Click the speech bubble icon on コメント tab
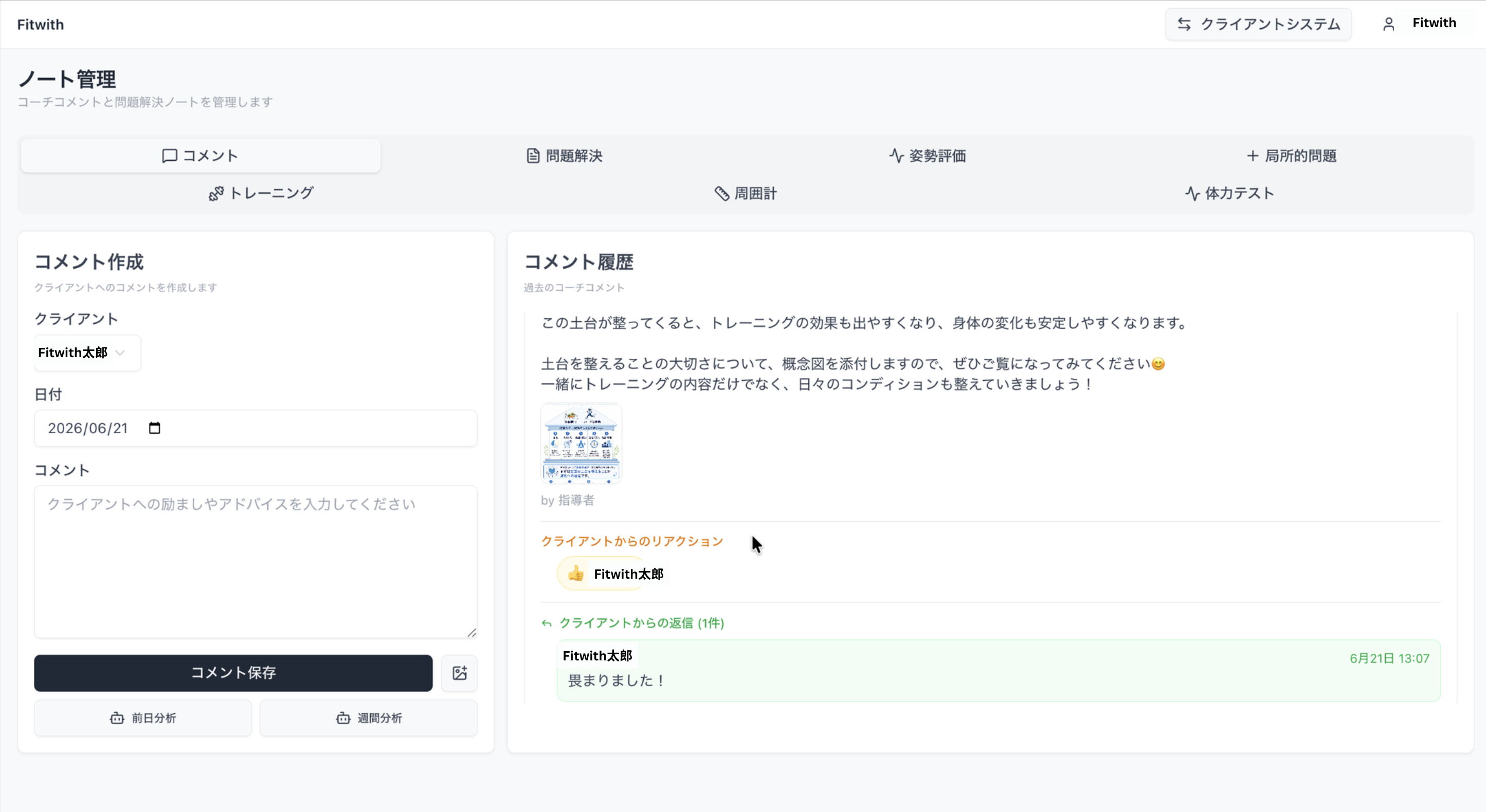Image resolution: width=1486 pixels, height=812 pixels. click(x=169, y=156)
